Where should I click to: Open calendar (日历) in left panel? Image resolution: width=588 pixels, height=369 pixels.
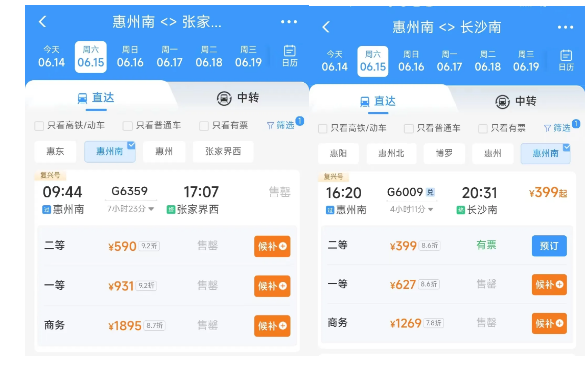[x=290, y=56]
